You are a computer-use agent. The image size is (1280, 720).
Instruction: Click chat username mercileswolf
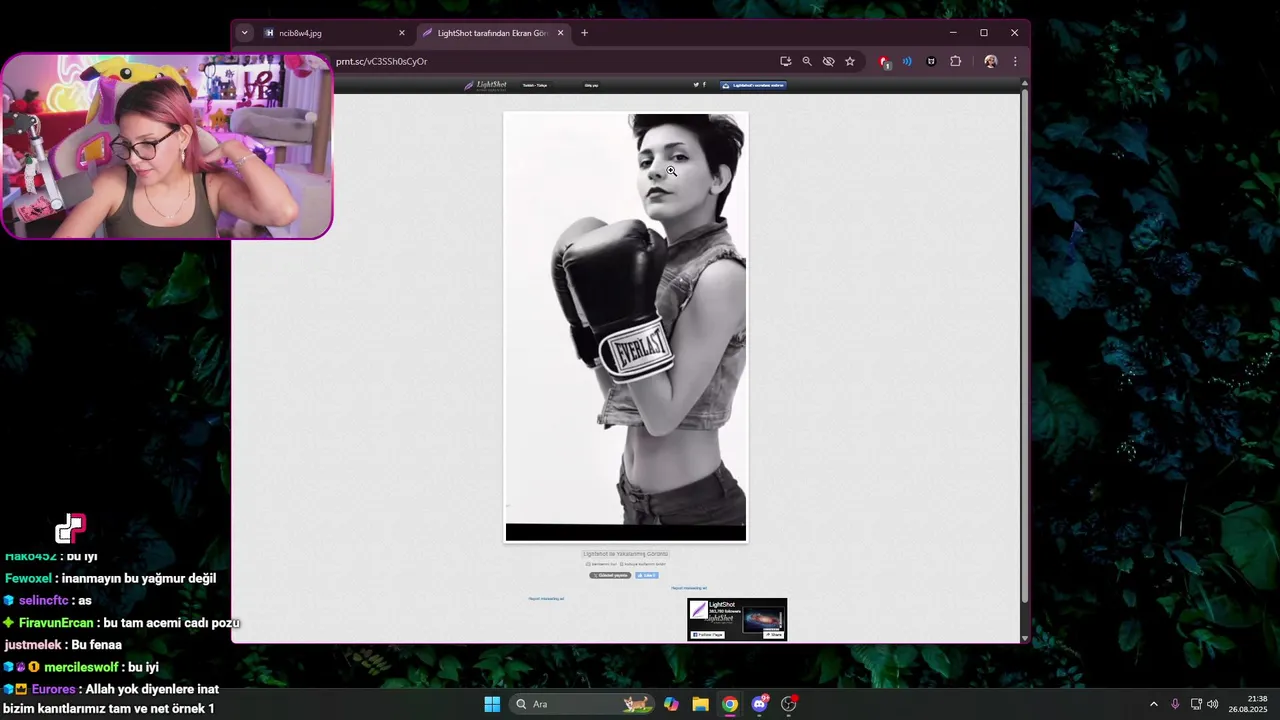click(81, 667)
